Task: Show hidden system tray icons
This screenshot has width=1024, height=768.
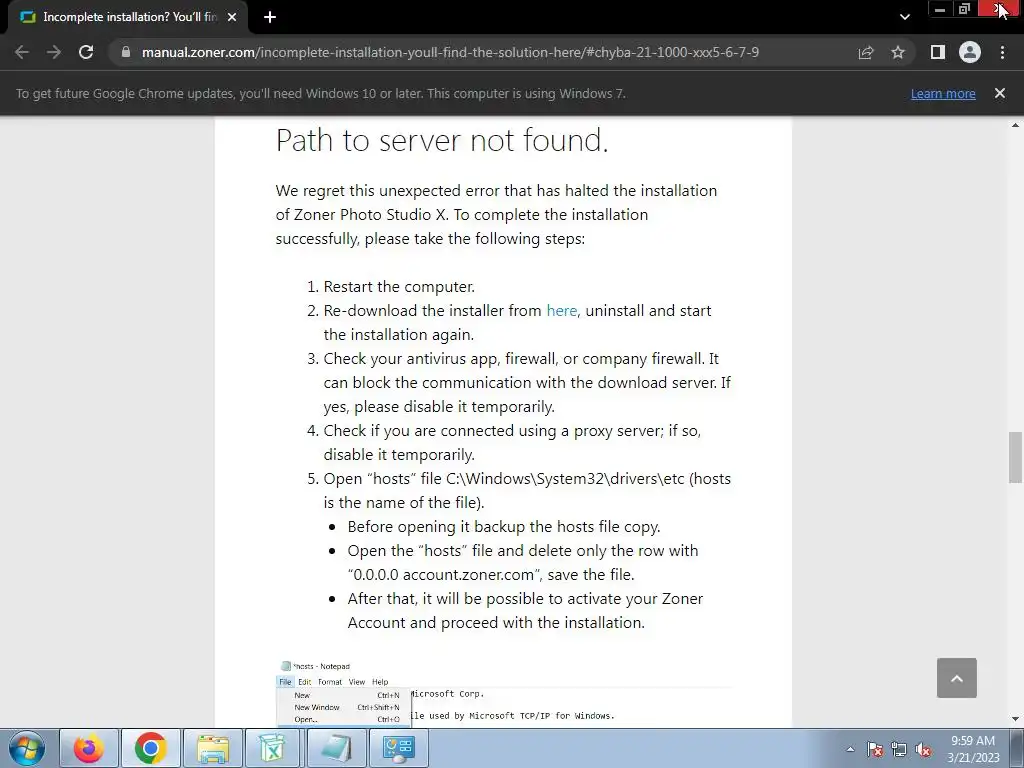Action: 850,749
